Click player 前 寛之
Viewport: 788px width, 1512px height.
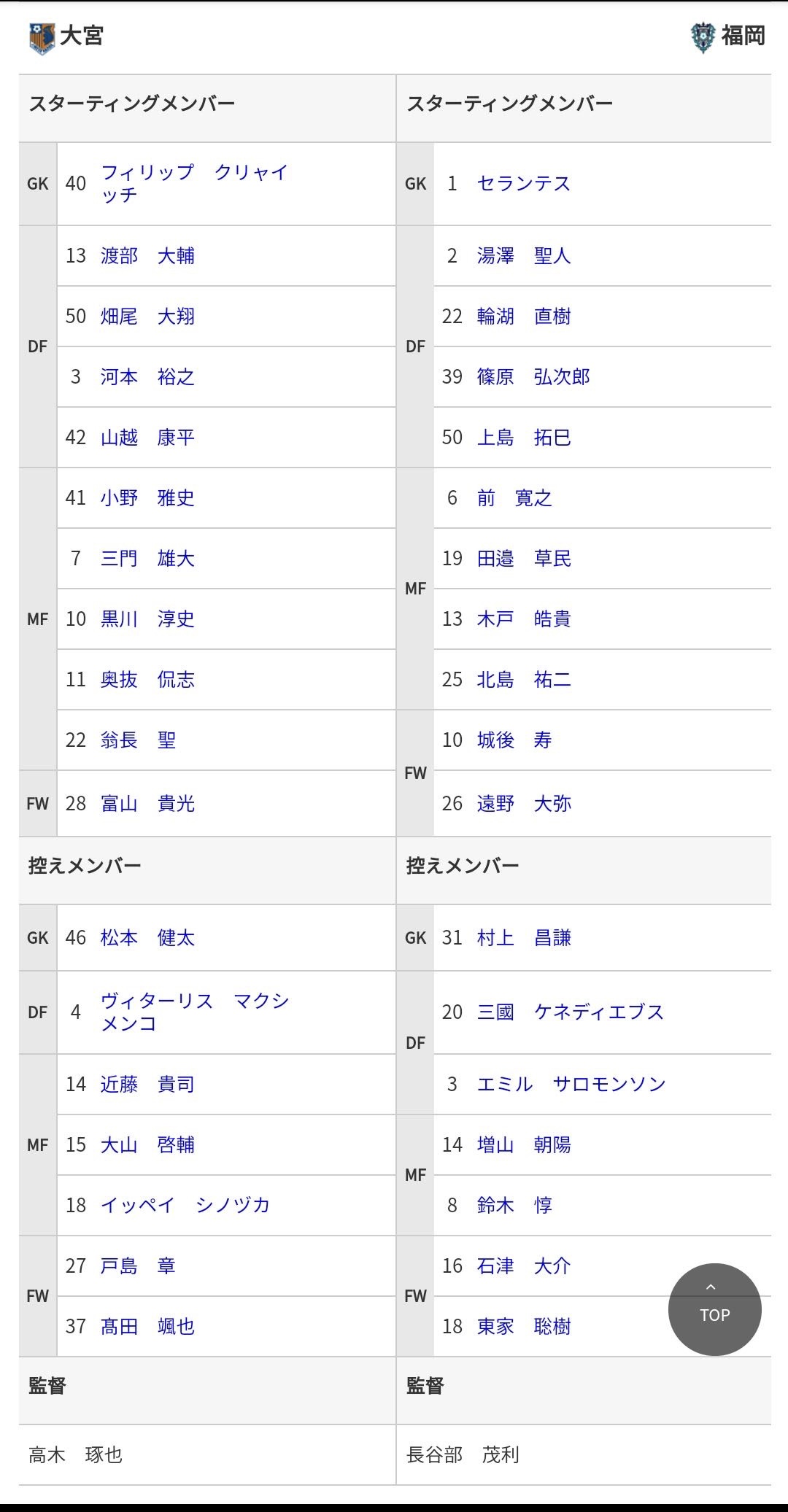(x=514, y=498)
